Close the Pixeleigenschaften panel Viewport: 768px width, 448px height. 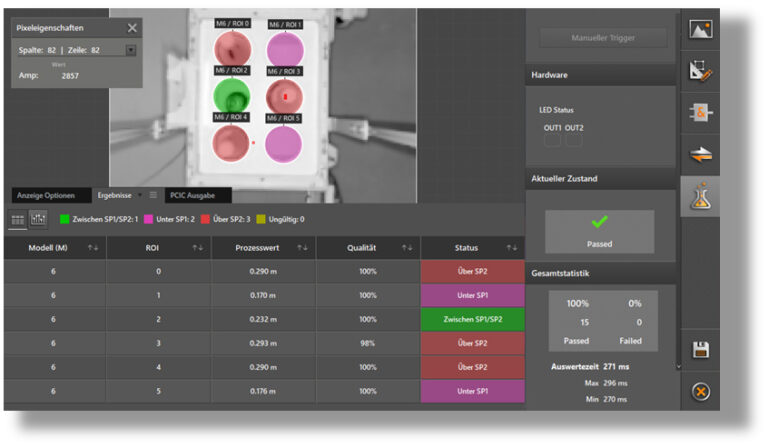click(x=132, y=28)
